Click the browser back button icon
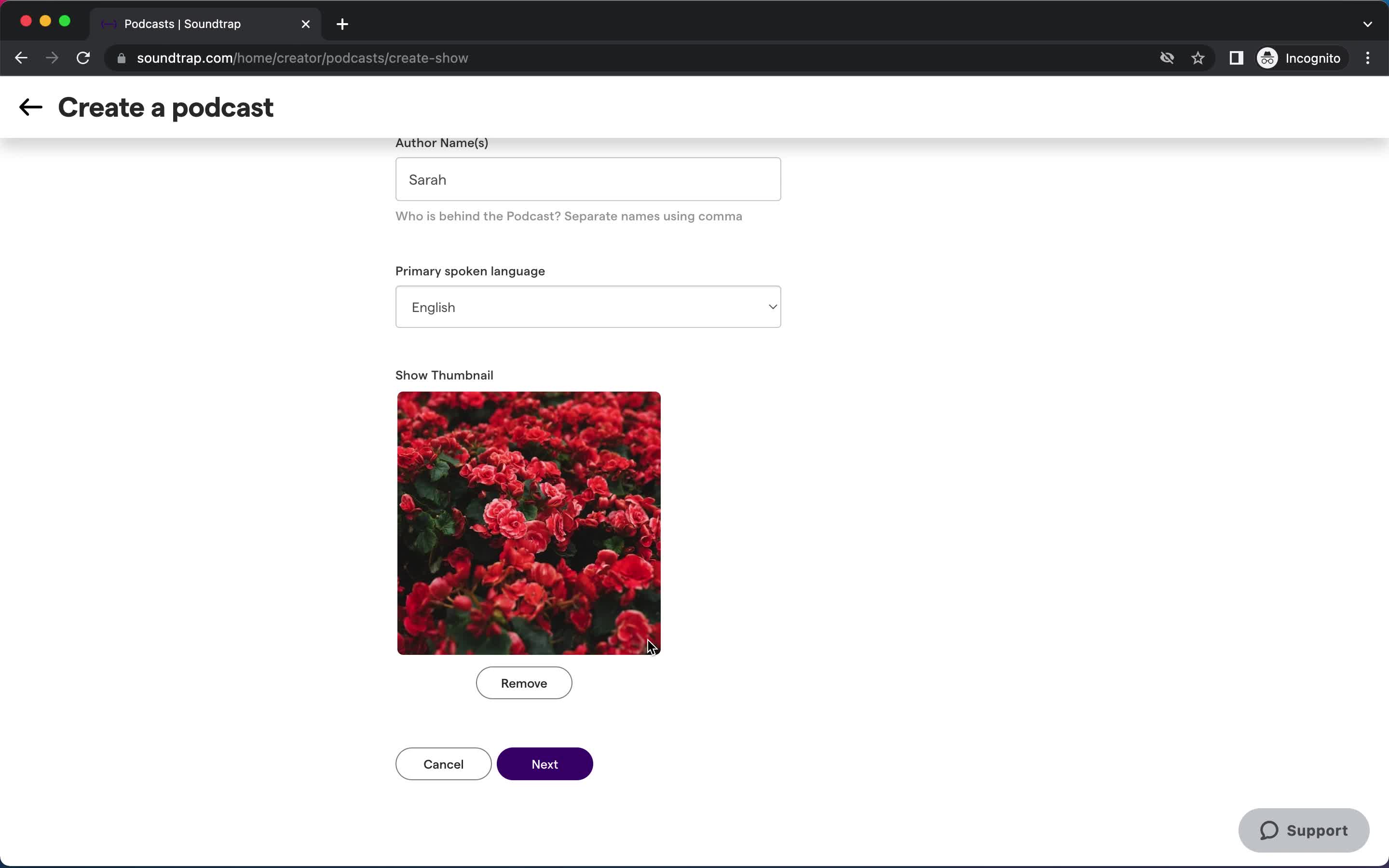This screenshot has width=1389, height=868. coord(21,58)
